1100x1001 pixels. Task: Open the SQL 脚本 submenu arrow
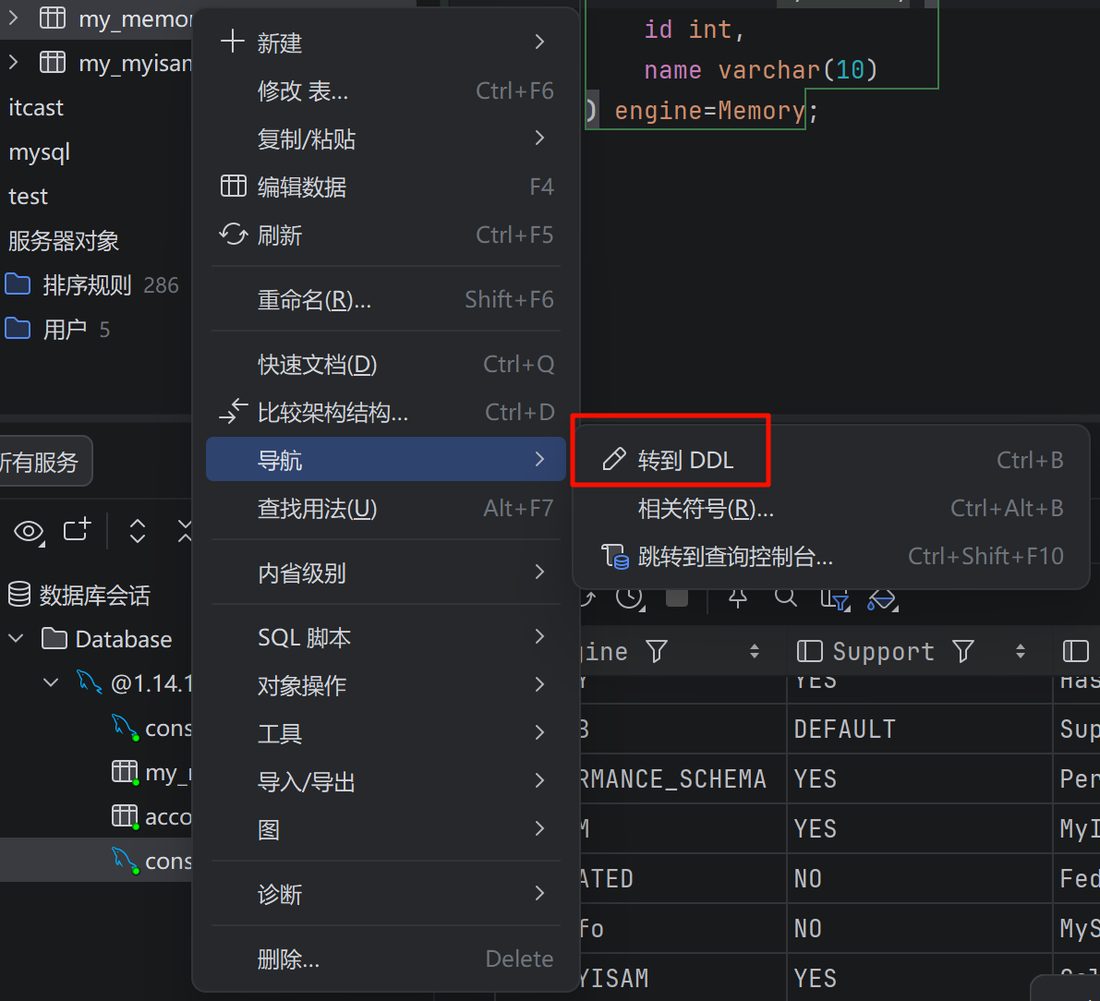539,637
